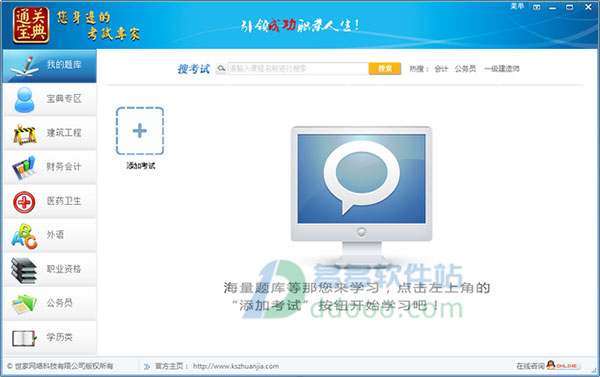
Task: Click the 世家网络科技有限公司版权所有 copyright text
Action: [60, 366]
